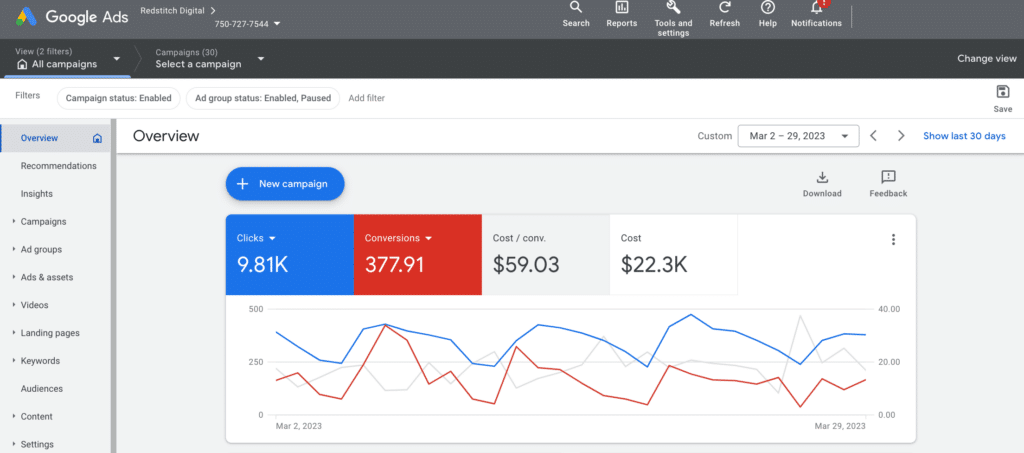Go to next date range arrow
This screenshot has width=1024, height=453.
click(901, 136)
